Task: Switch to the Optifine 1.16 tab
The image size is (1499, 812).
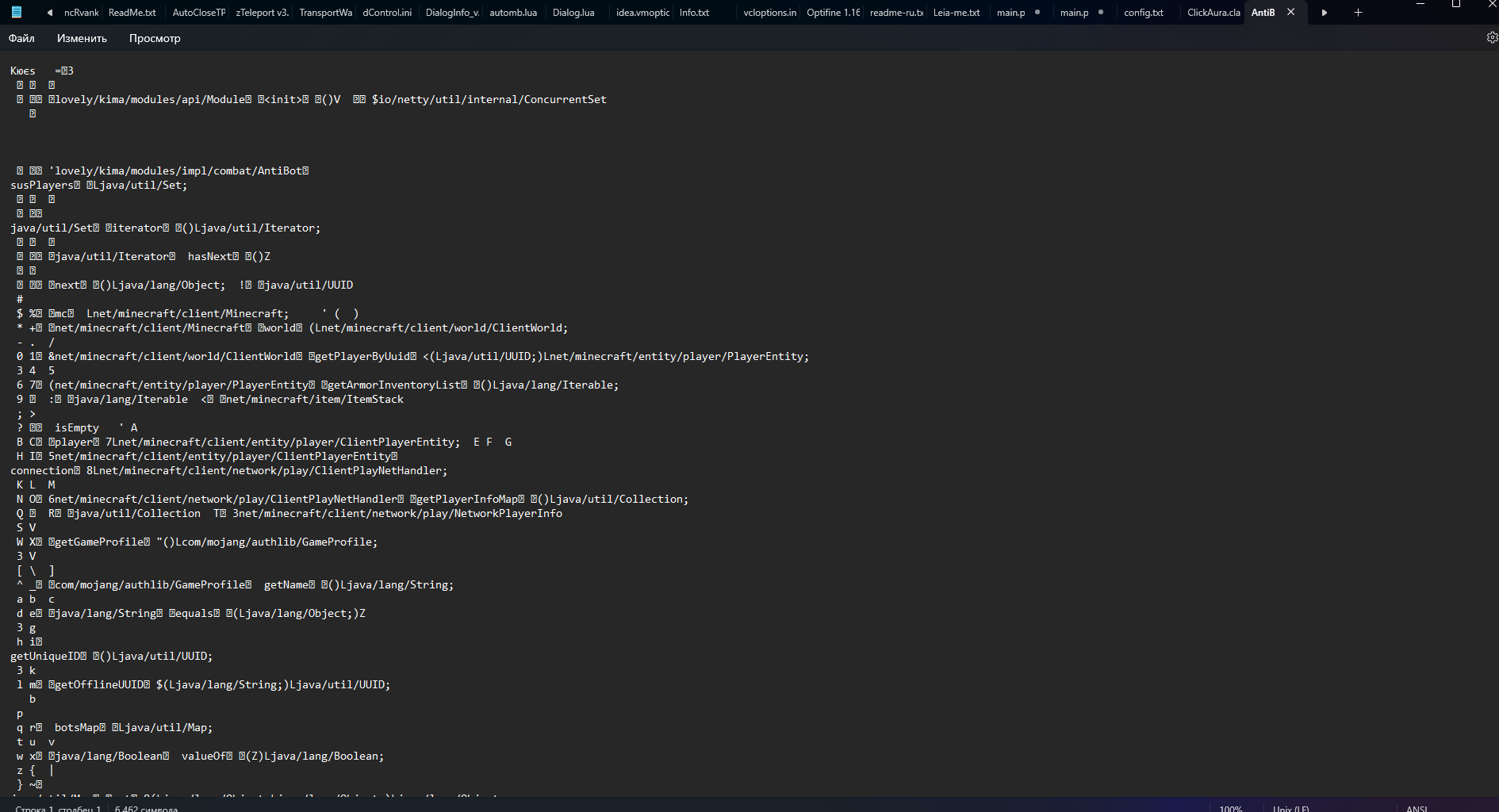Action: (833, 13)
